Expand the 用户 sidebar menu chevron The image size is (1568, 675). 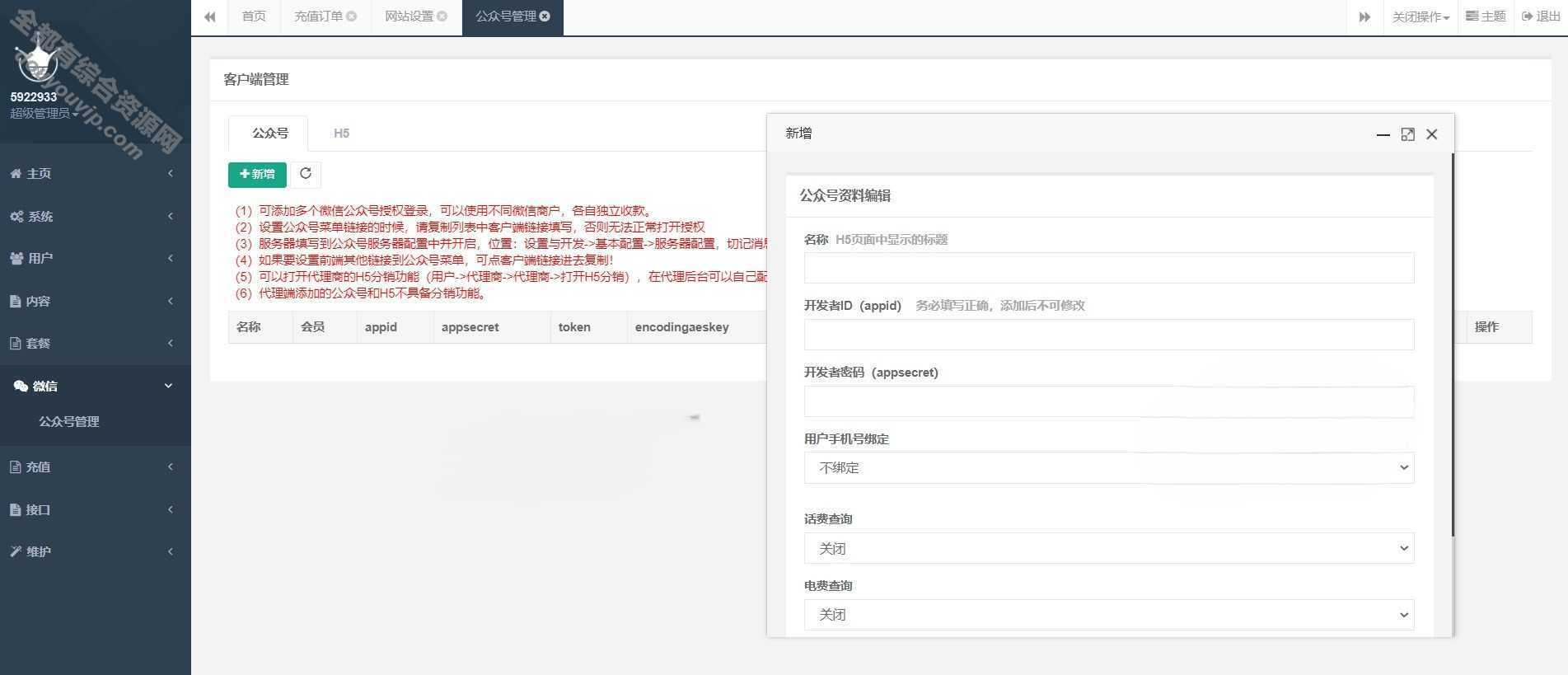pyautogui.click(x=171, y=258)
